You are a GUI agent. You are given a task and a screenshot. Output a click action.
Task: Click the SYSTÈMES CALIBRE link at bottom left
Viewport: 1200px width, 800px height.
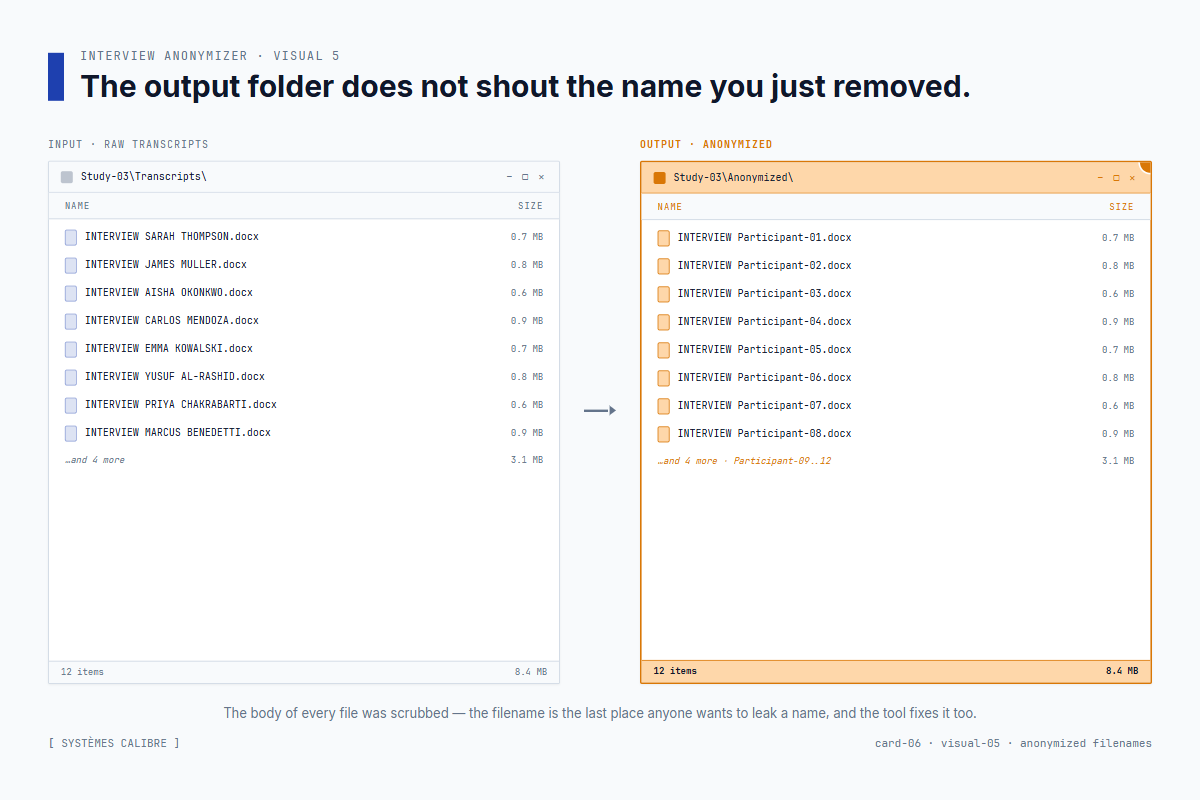coord(114,743)
